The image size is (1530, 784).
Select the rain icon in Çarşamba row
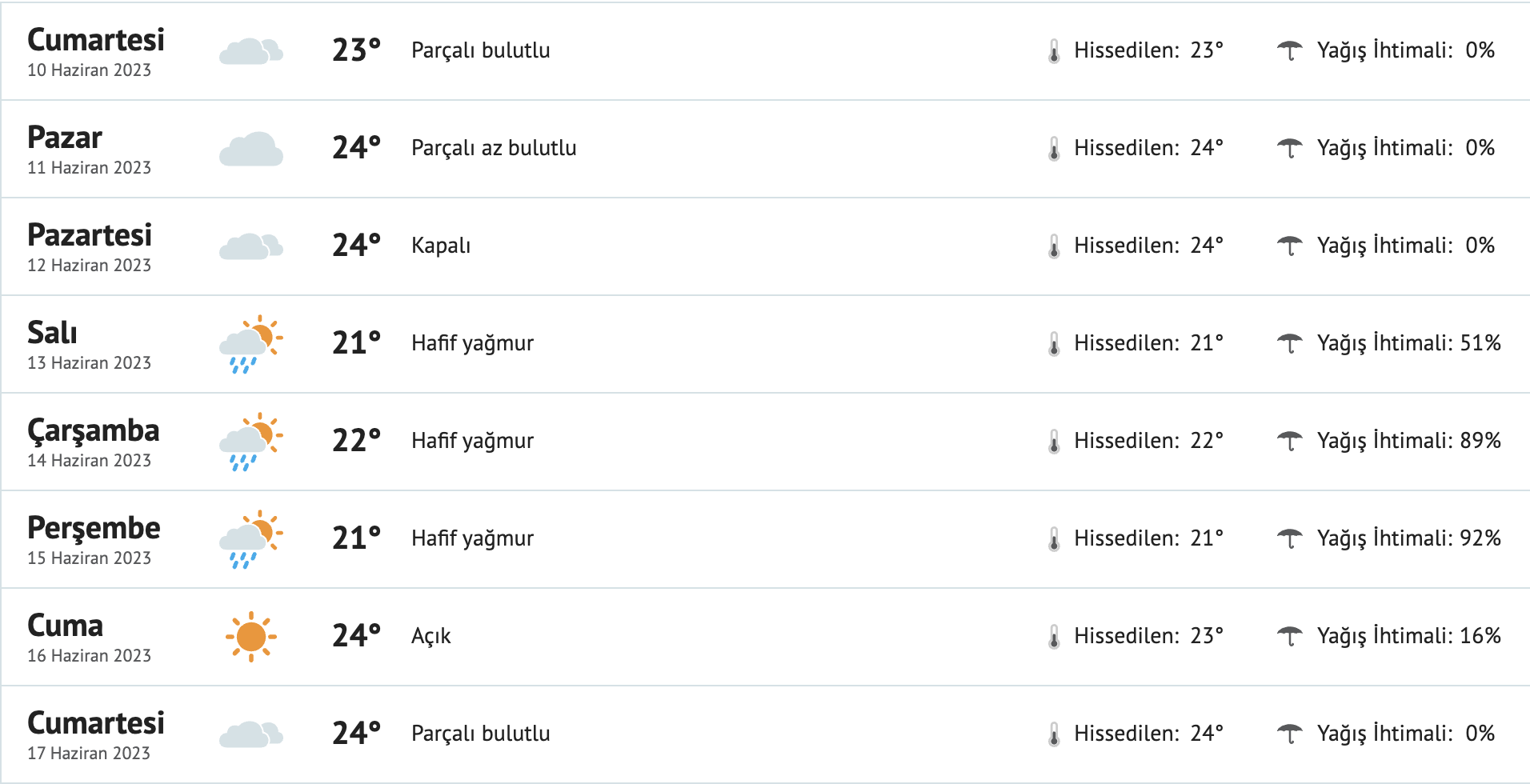pos(250,442)
